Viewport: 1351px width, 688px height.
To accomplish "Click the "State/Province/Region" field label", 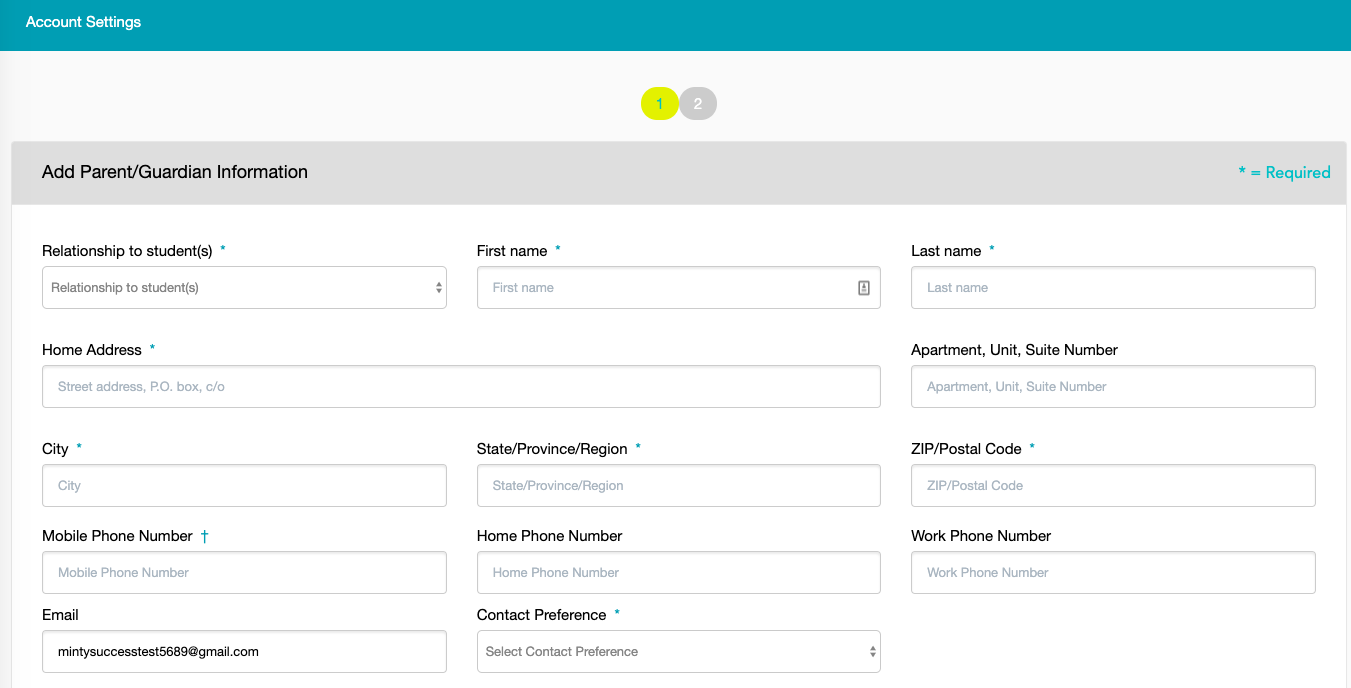I will point(552,449).
